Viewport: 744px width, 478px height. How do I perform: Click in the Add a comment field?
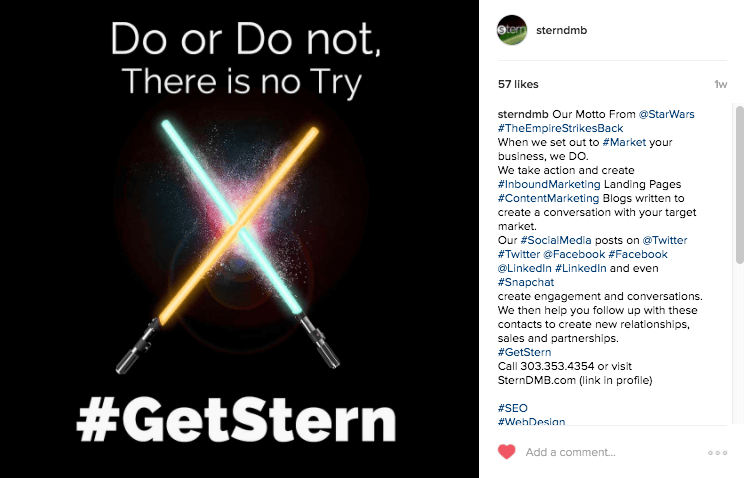[x=612, y=452]
